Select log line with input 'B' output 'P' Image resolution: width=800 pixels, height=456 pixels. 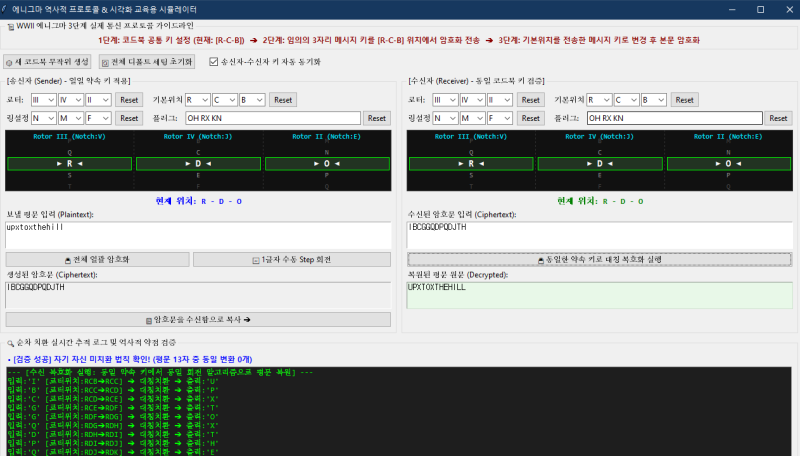pos(113,390)
